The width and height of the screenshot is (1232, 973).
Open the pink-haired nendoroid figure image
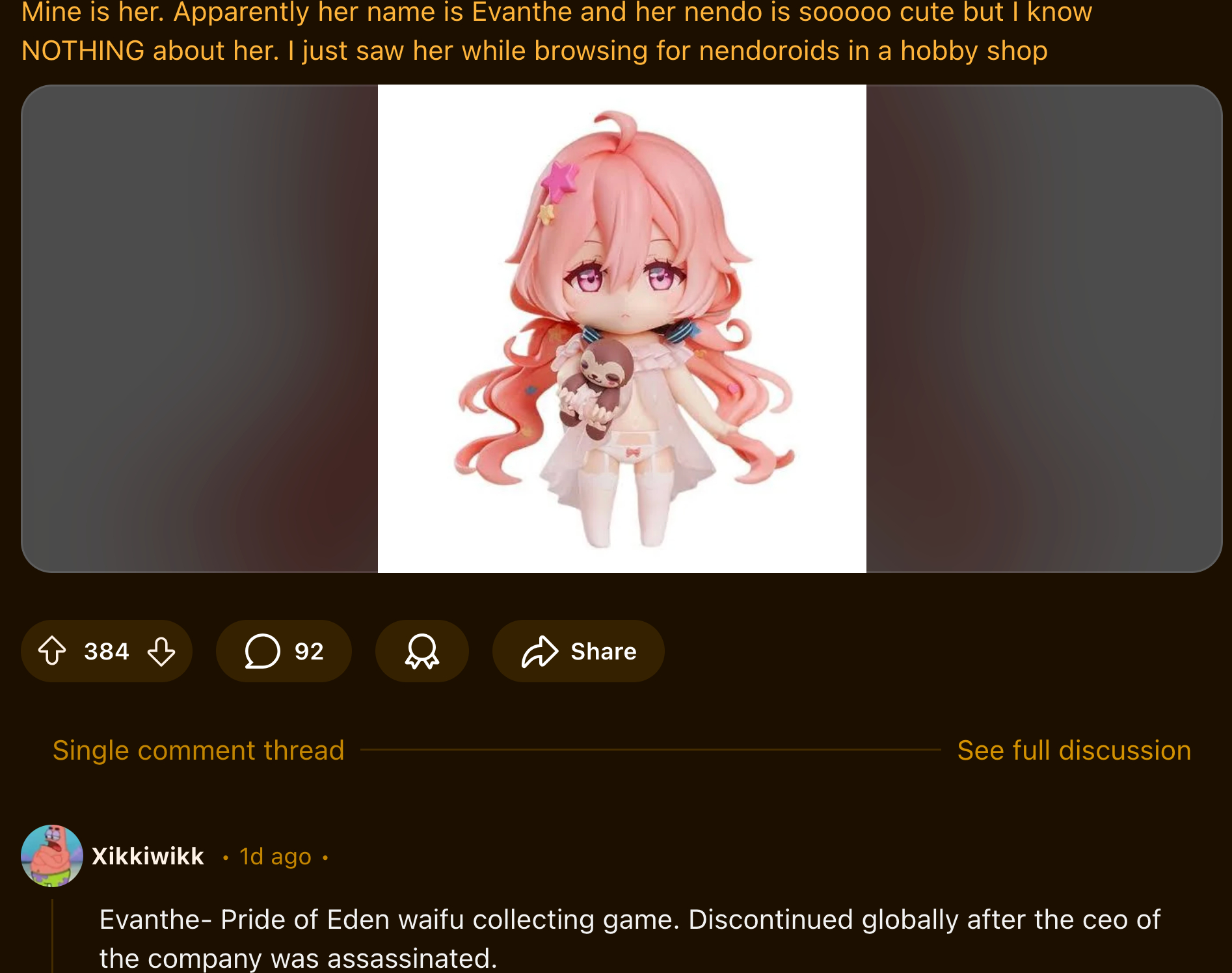(622, 328)
